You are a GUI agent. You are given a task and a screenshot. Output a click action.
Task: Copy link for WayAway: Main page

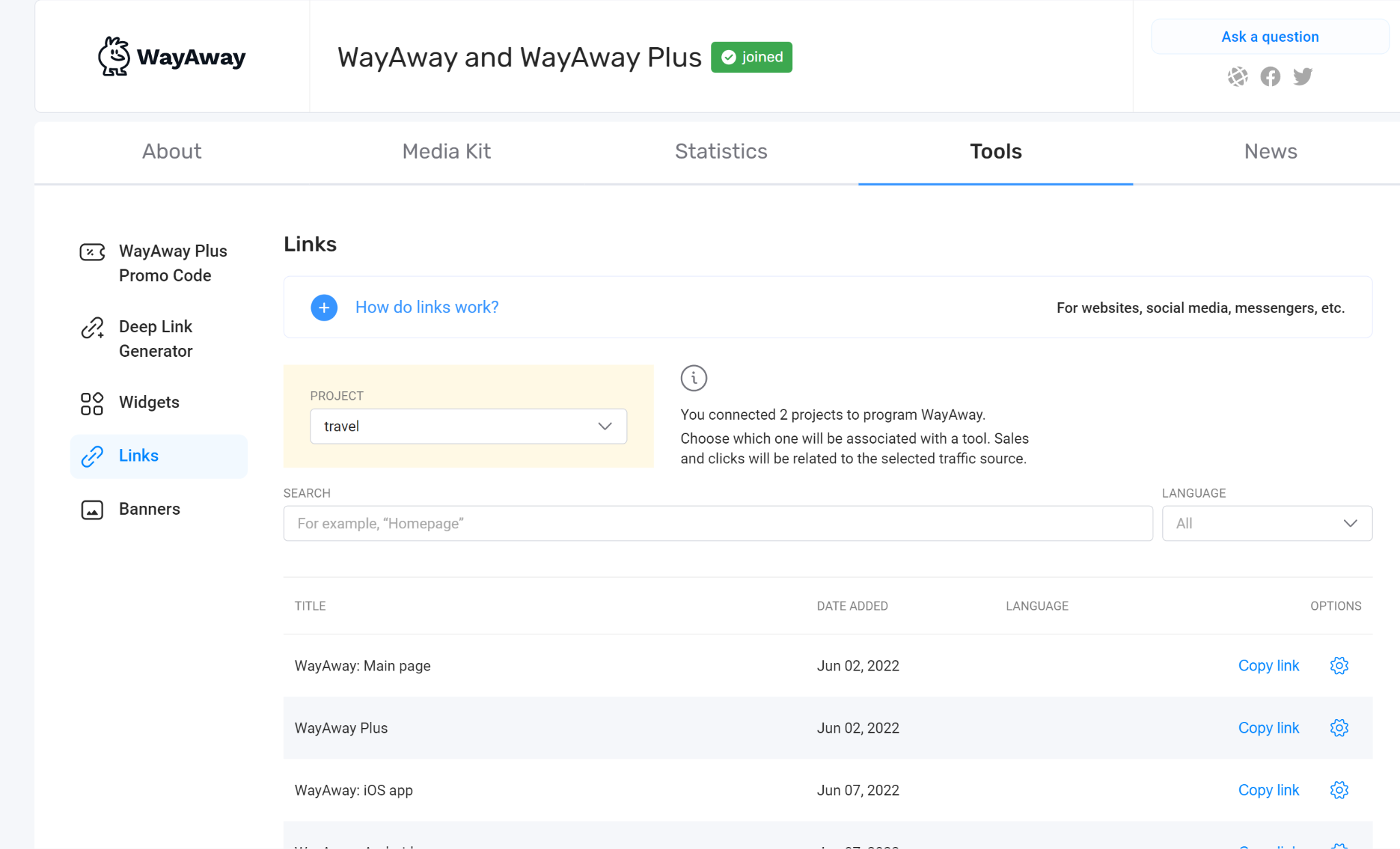coord(1269,666)
